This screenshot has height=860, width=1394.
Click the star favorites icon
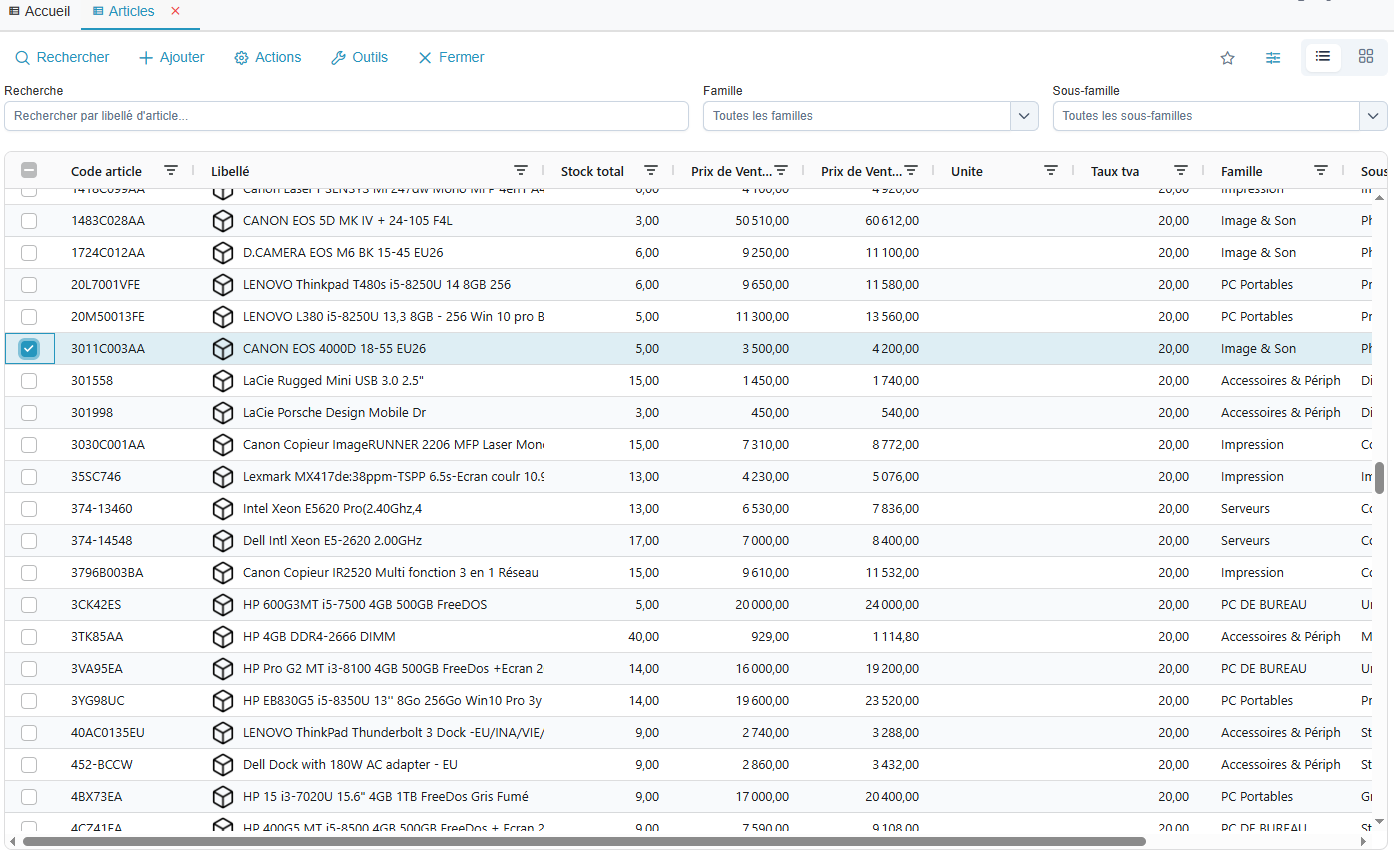pyautogui.click(x=1227, y=58)
